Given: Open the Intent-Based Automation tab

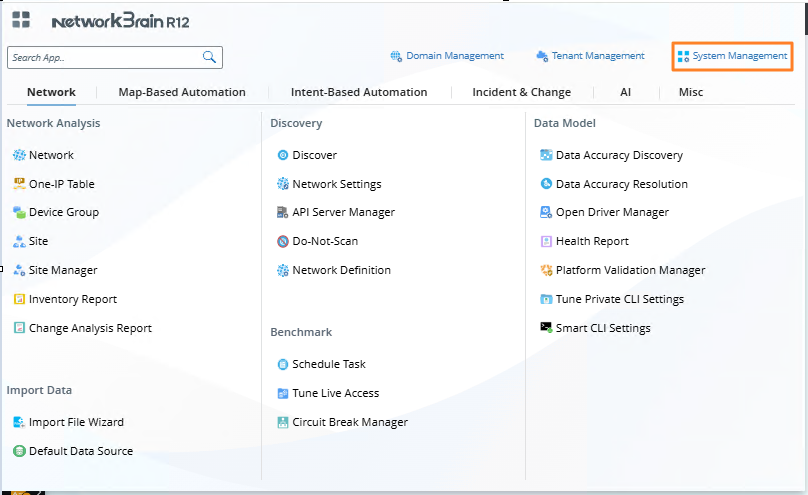Looking at the screenshot, I should tap(359, 92).
